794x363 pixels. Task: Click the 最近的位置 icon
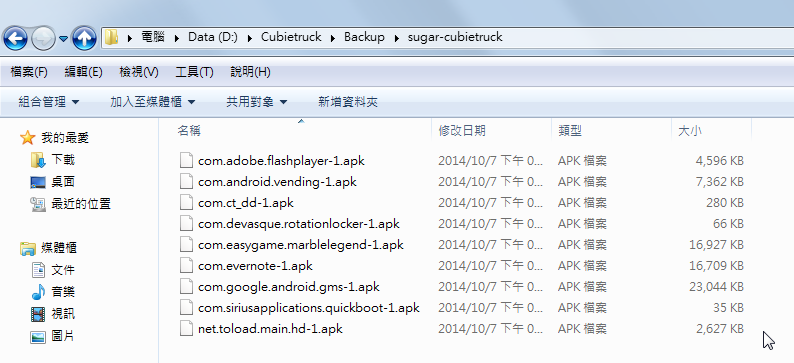tap(38, 204)
